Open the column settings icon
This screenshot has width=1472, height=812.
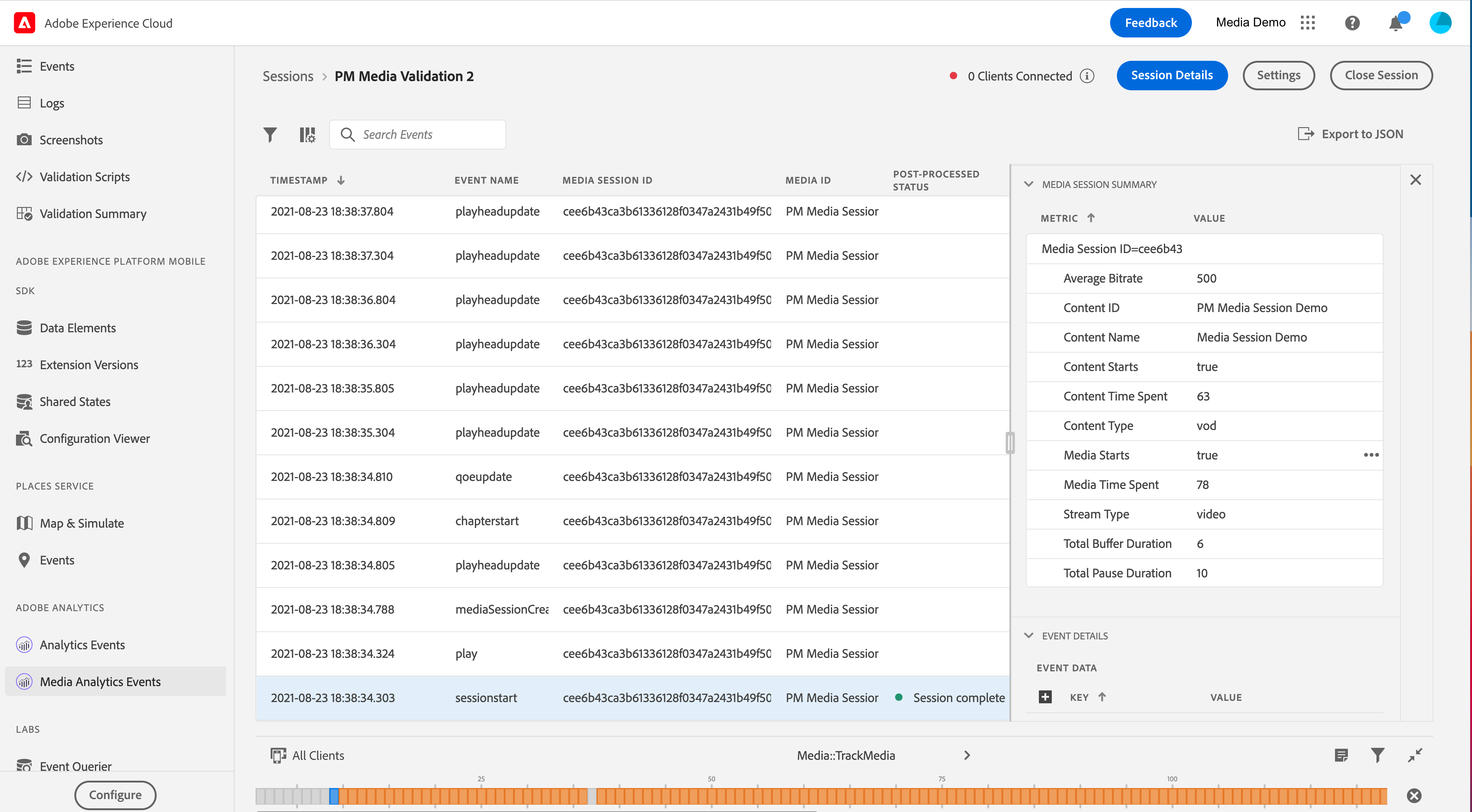pyautogui.click(x=307, y=135)
